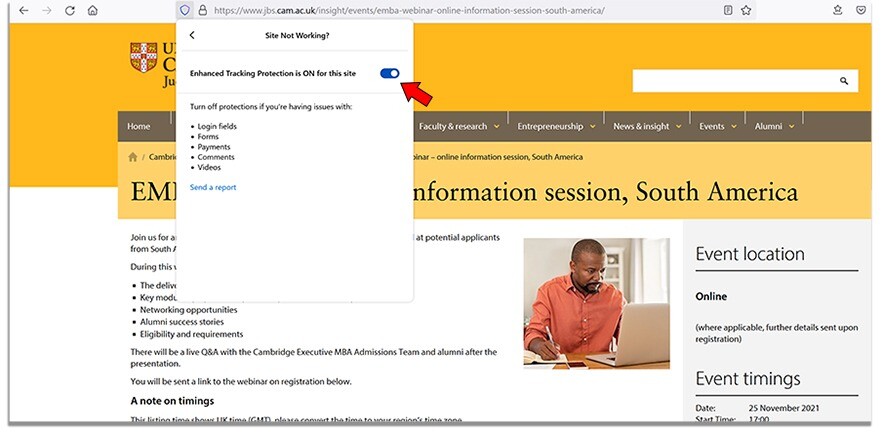883x432 pixels.
Task: Click the browser forward arrow
Action: tap(47, 10)
